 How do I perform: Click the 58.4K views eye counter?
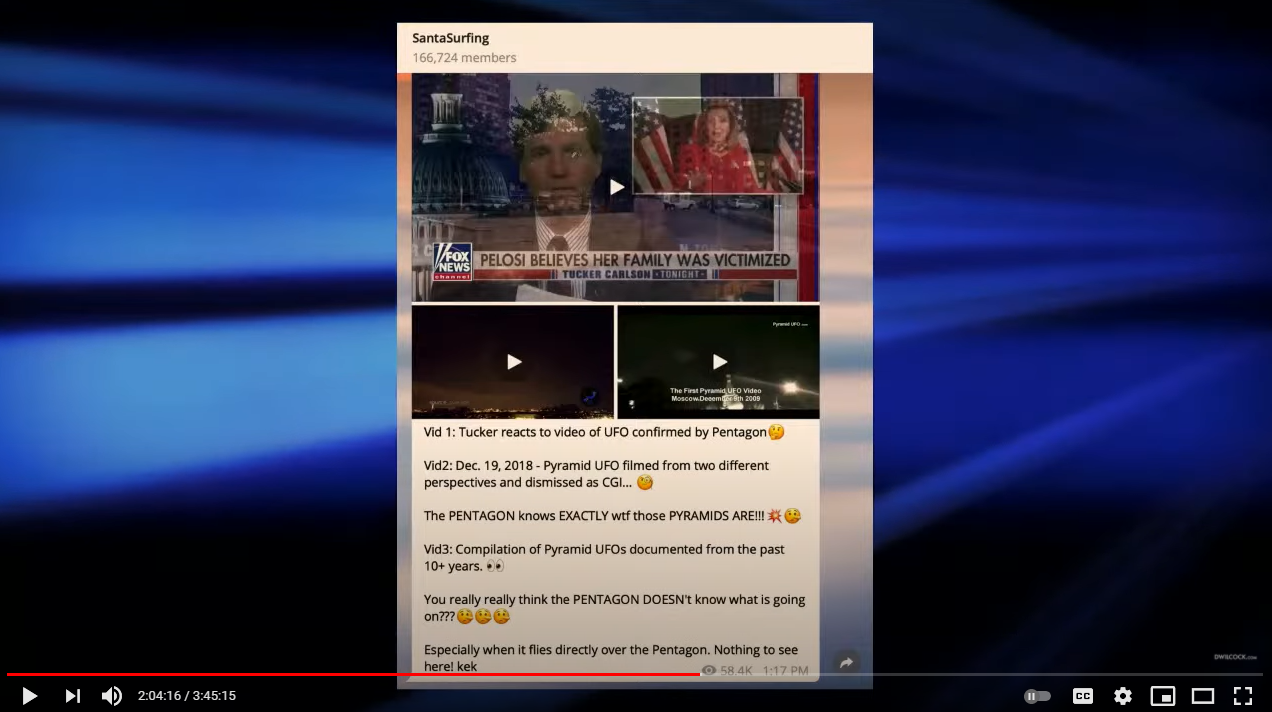[727, 671]
